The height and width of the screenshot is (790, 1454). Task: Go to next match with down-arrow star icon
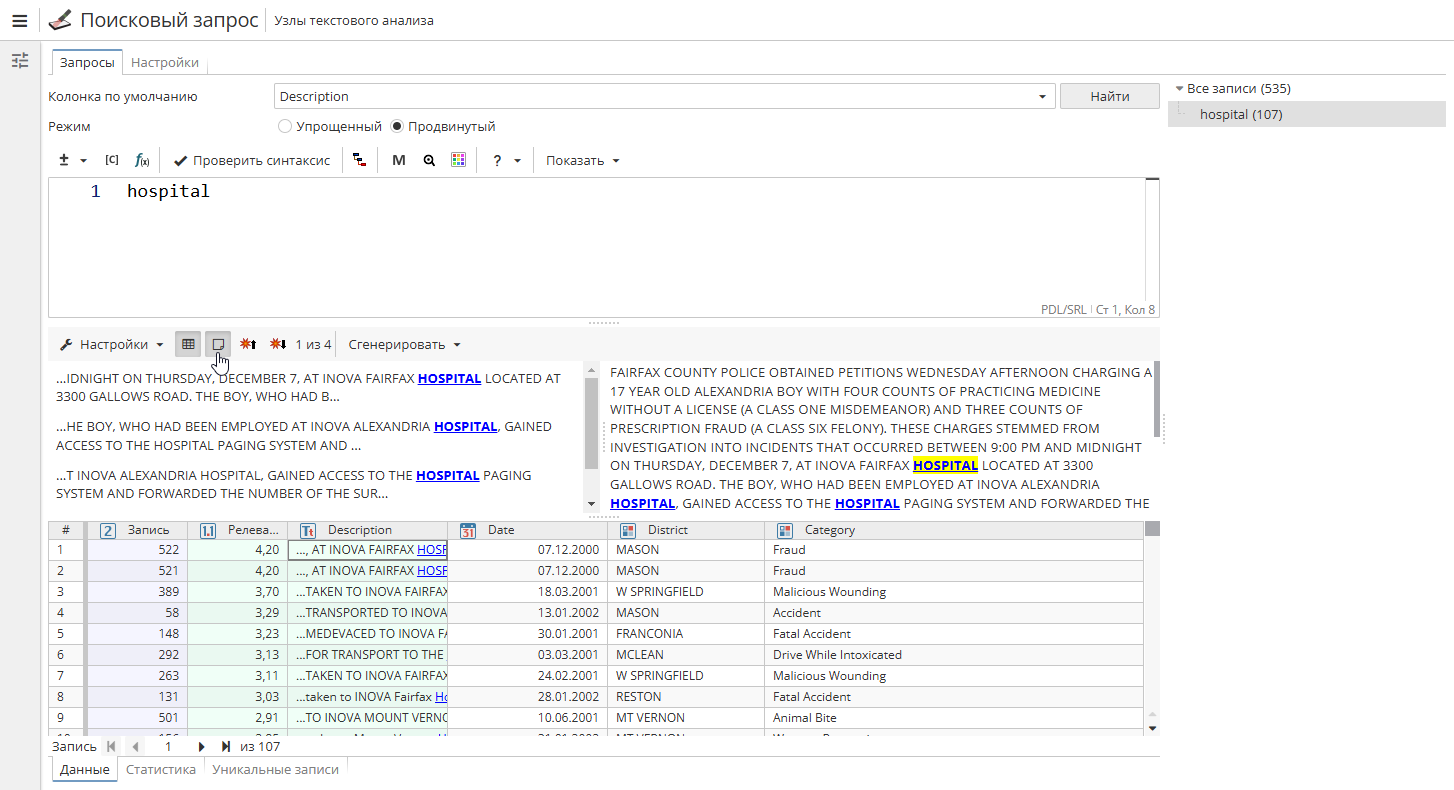pyautogui.click(x=278, y=344)
